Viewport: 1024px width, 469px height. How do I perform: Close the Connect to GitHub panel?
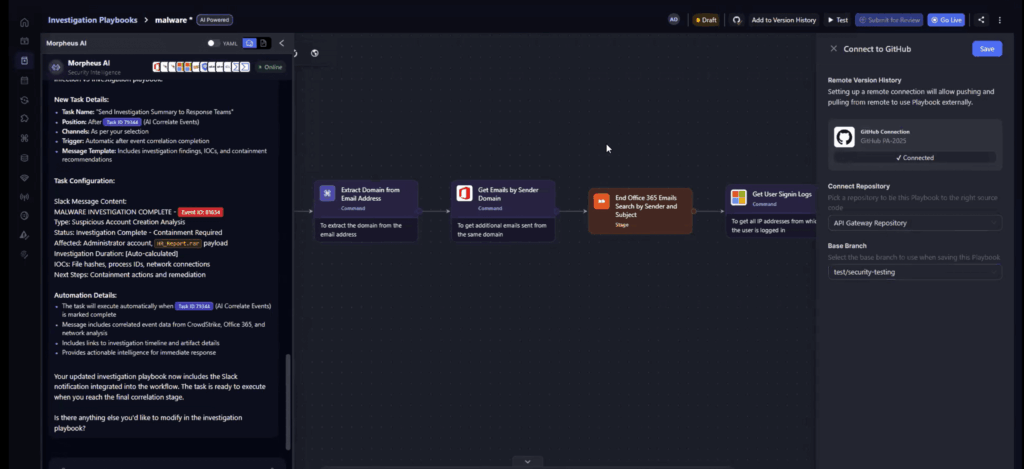point(833,49)
